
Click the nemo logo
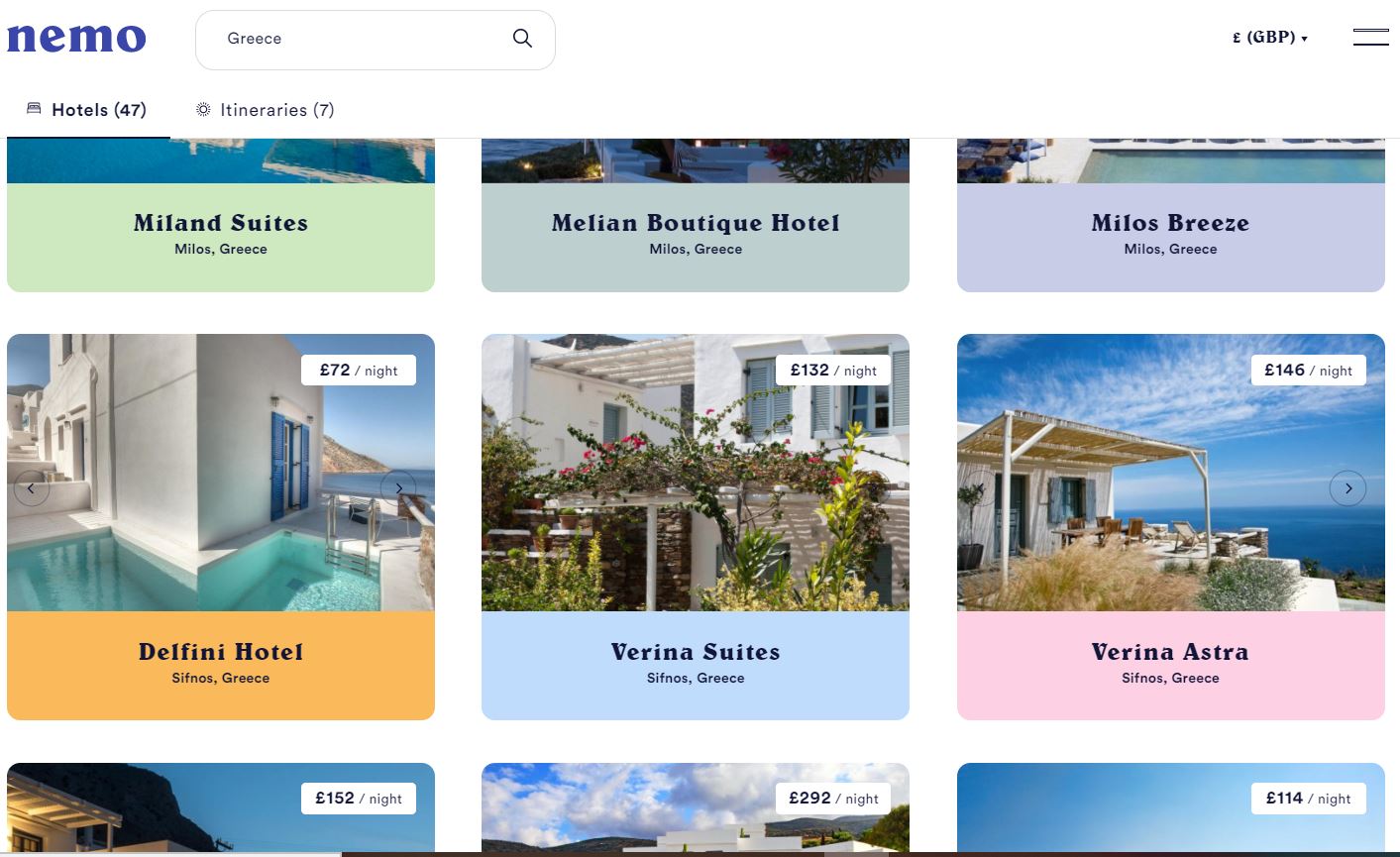click(x=76, y=38)
